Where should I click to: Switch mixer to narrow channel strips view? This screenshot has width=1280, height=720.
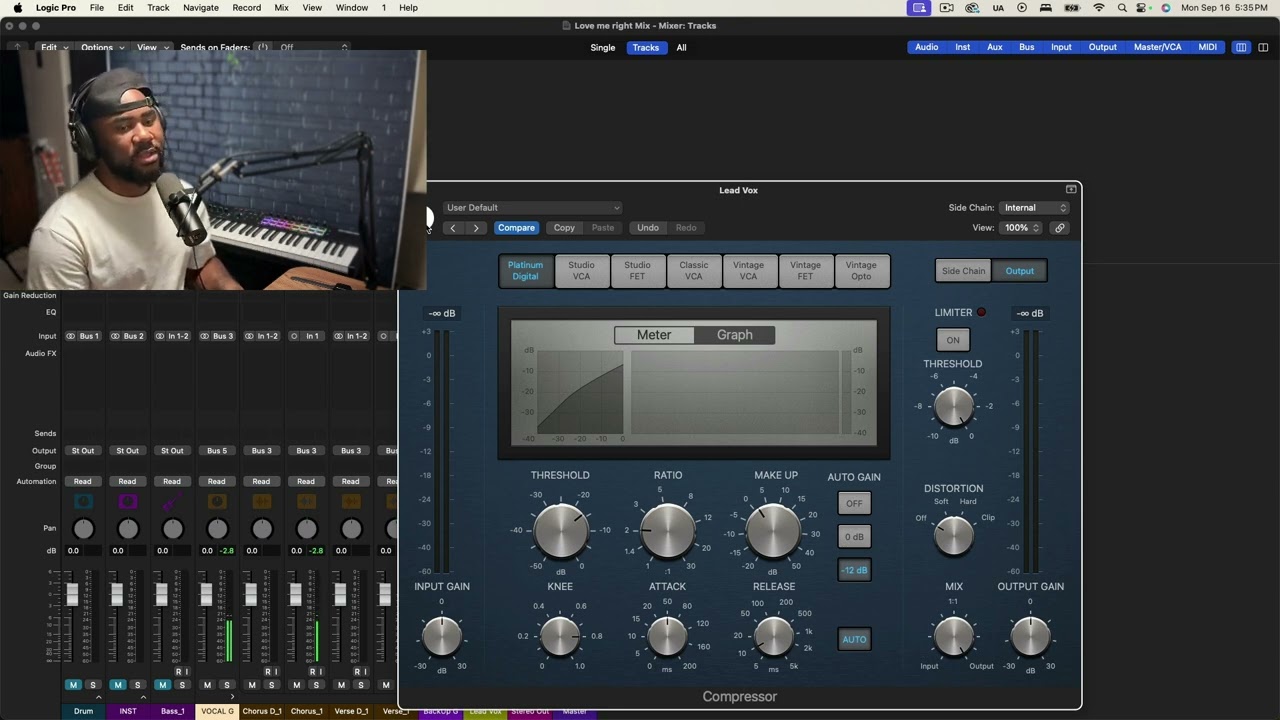click(x=1241, y=47)
